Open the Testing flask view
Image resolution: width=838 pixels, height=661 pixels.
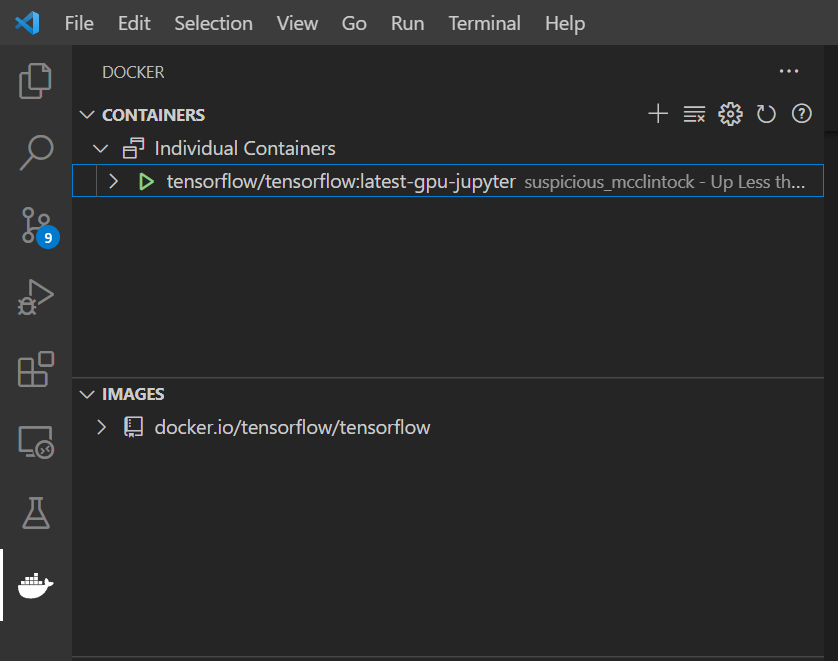(36, 513)
